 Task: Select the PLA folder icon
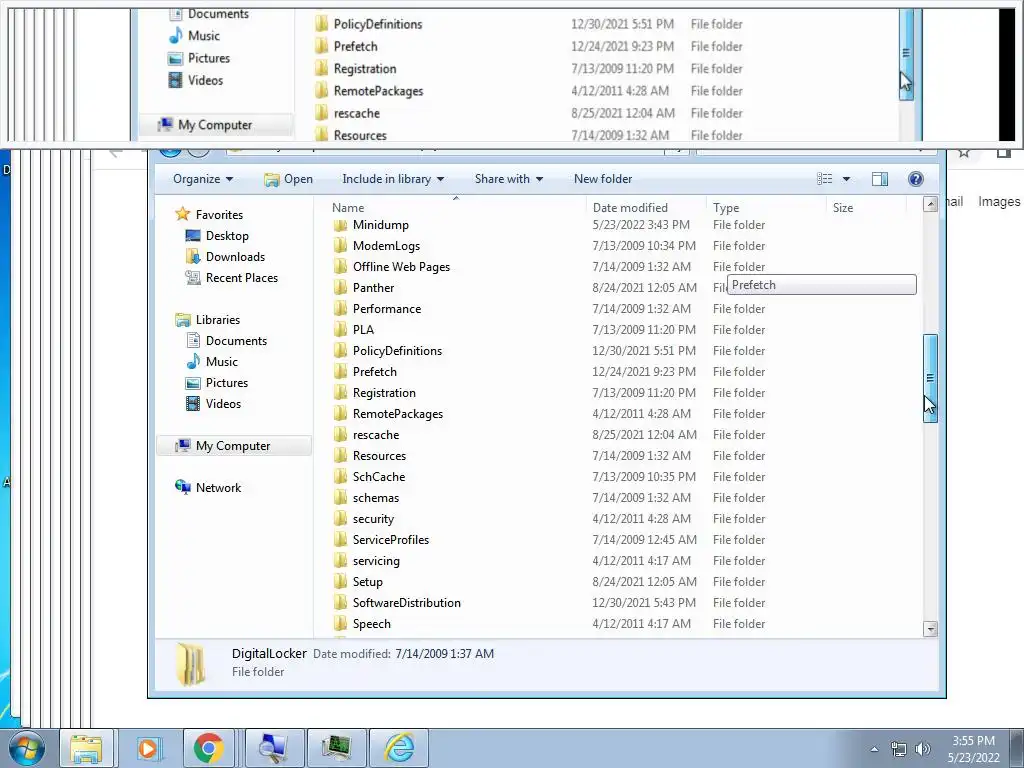[x=340, y=330]
